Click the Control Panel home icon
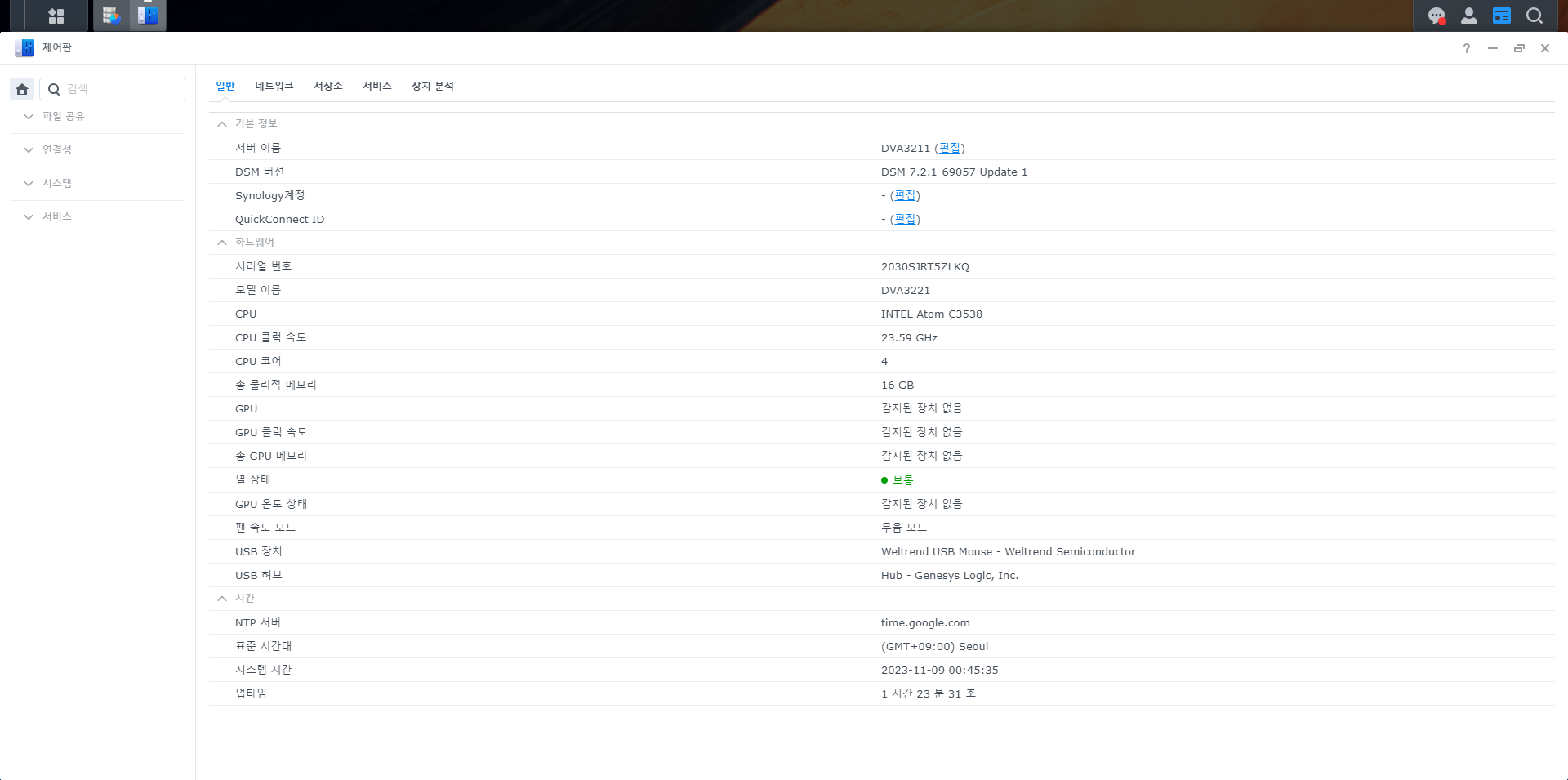The image size is (1568, 780). tap(22, 89)
